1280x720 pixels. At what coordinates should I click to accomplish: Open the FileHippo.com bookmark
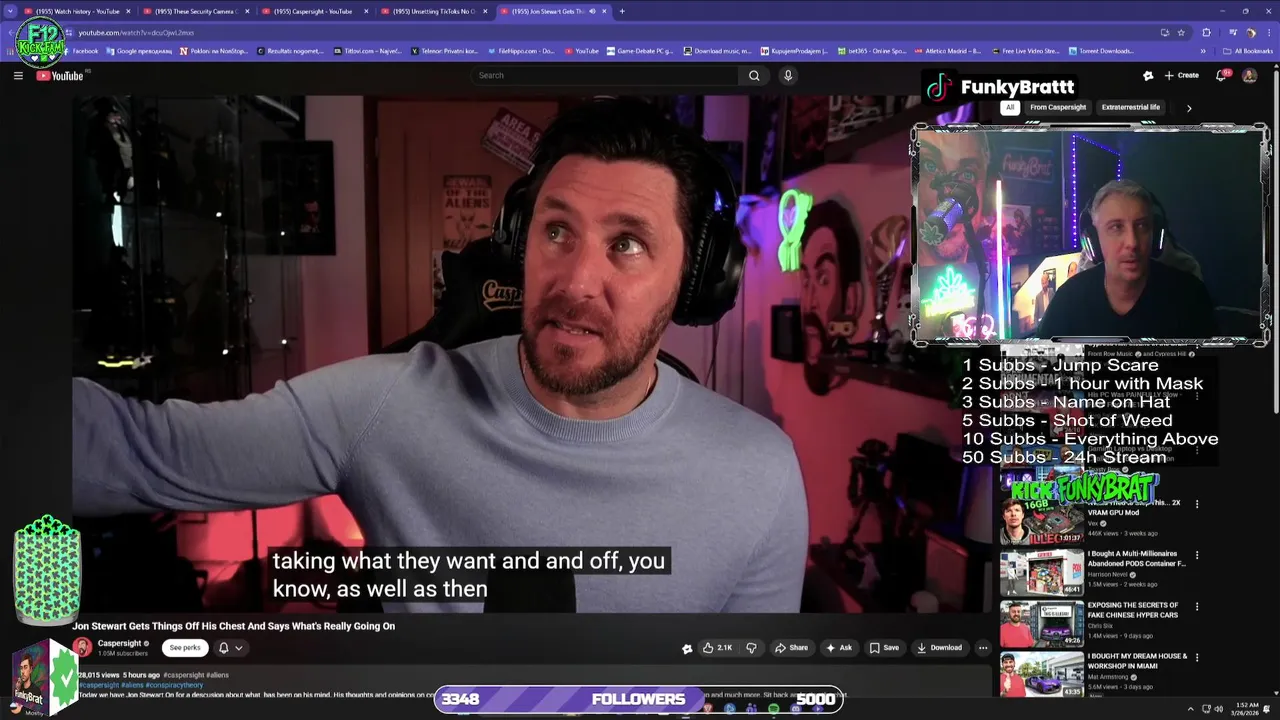coord(522,51)
